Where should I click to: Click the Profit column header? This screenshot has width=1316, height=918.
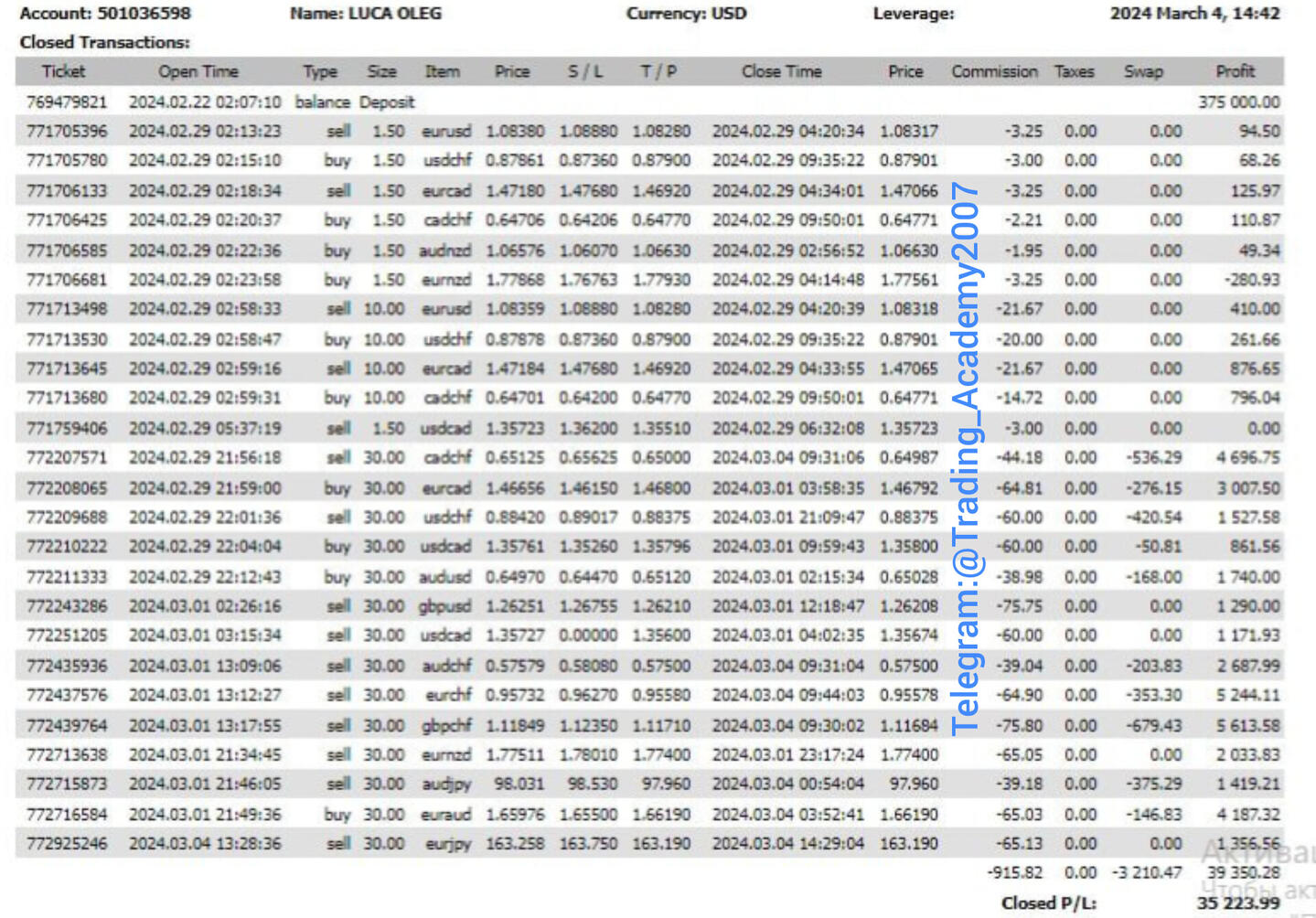point(1235,71)
